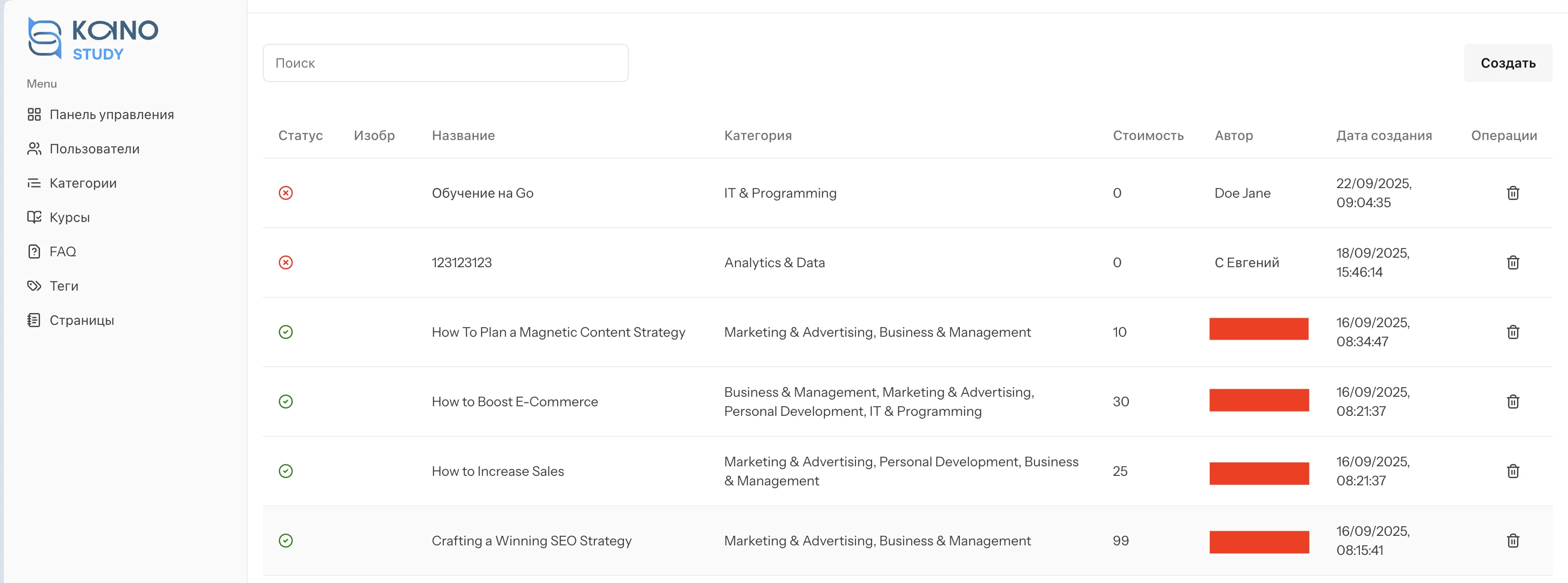Delete the Обучение на Go course
Screen dimensions: 1568x583
[1513, 193]
